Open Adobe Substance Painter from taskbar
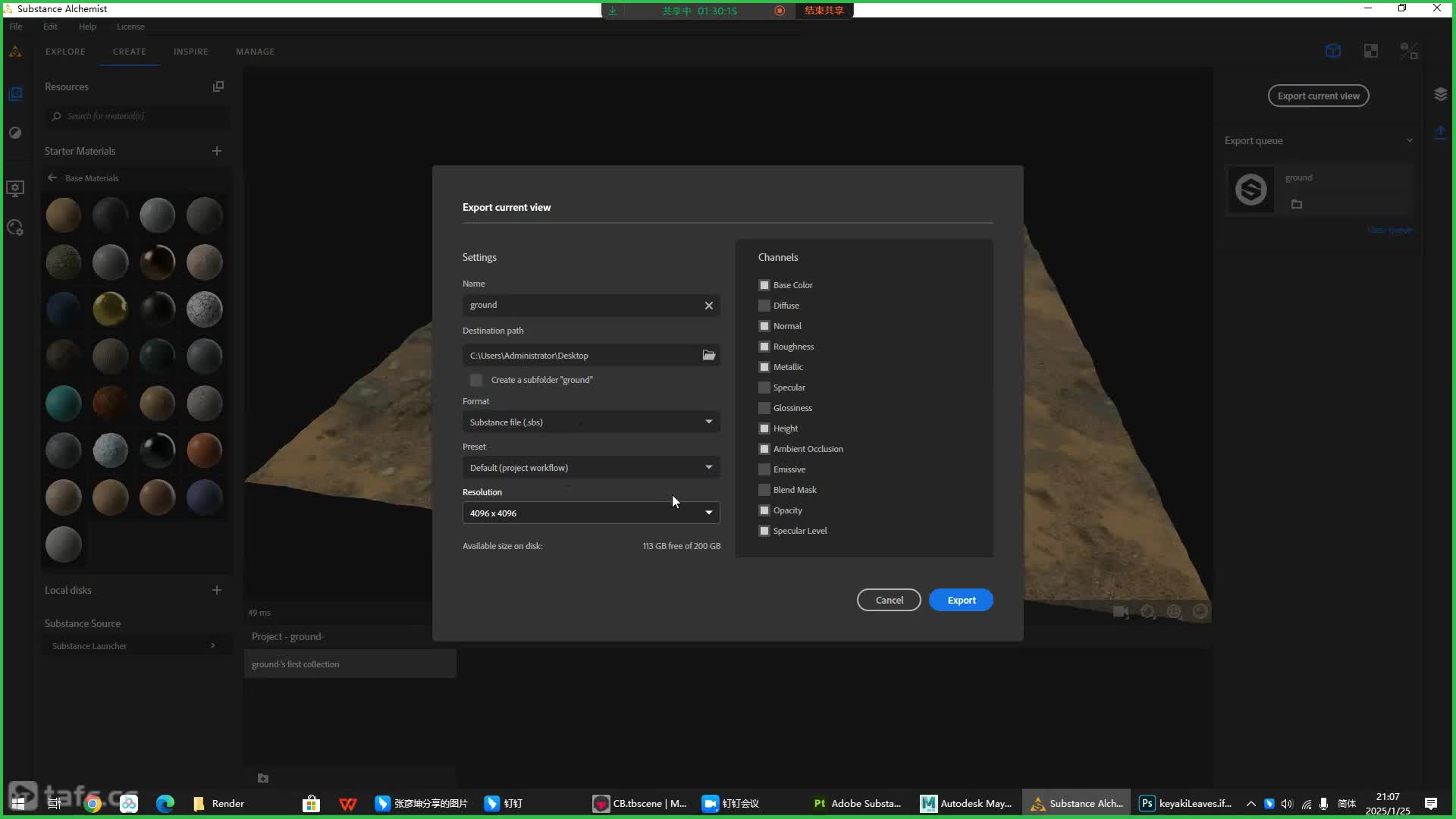Image resolution: width=1456 pixels, height=819 pixels. pyautogui.click(x=858, y=804)
